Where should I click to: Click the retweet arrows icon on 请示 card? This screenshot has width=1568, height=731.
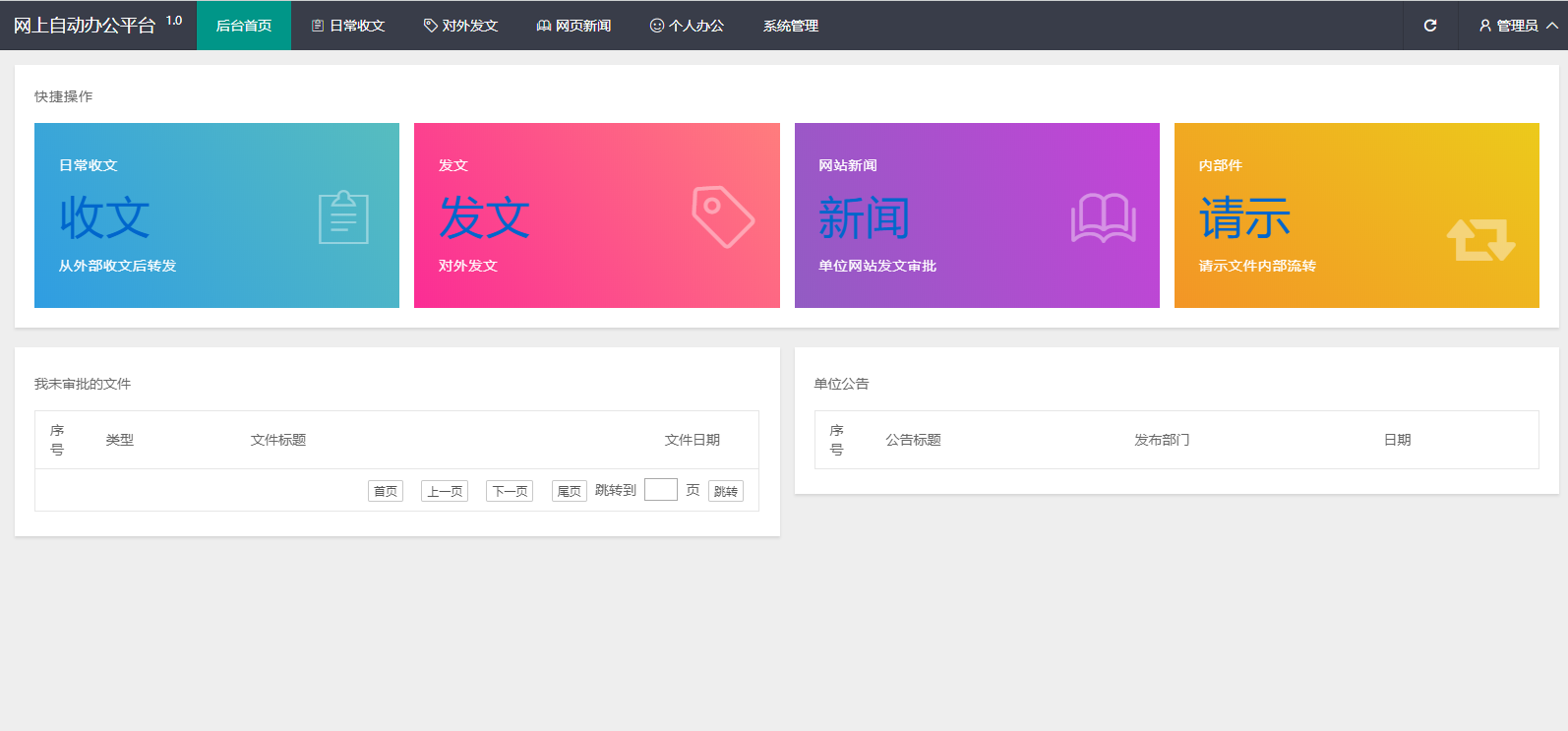[1480, 239]
